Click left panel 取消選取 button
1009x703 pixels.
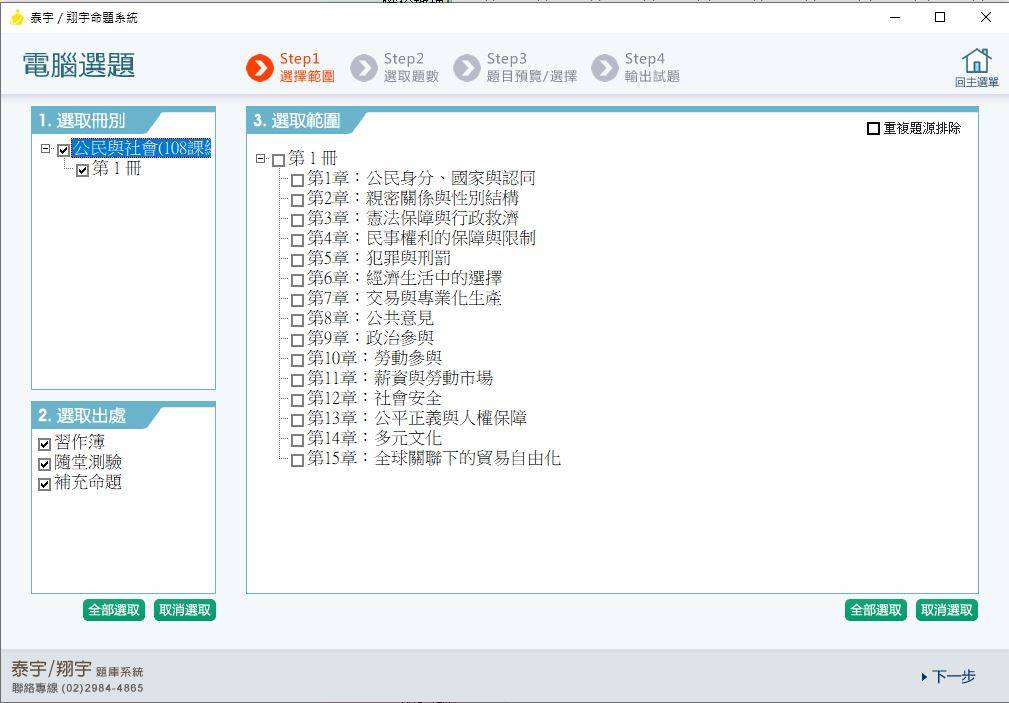pos(185,610)
